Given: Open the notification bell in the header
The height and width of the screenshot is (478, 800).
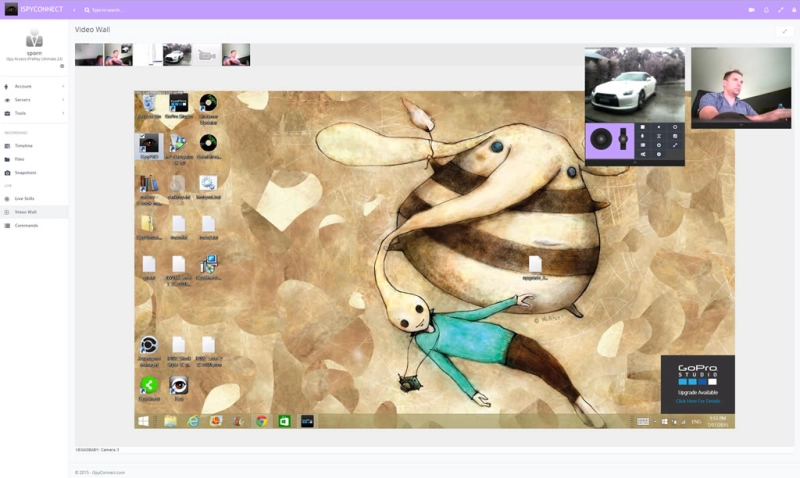Looking at the screenshot, I should tap(766, 10).
